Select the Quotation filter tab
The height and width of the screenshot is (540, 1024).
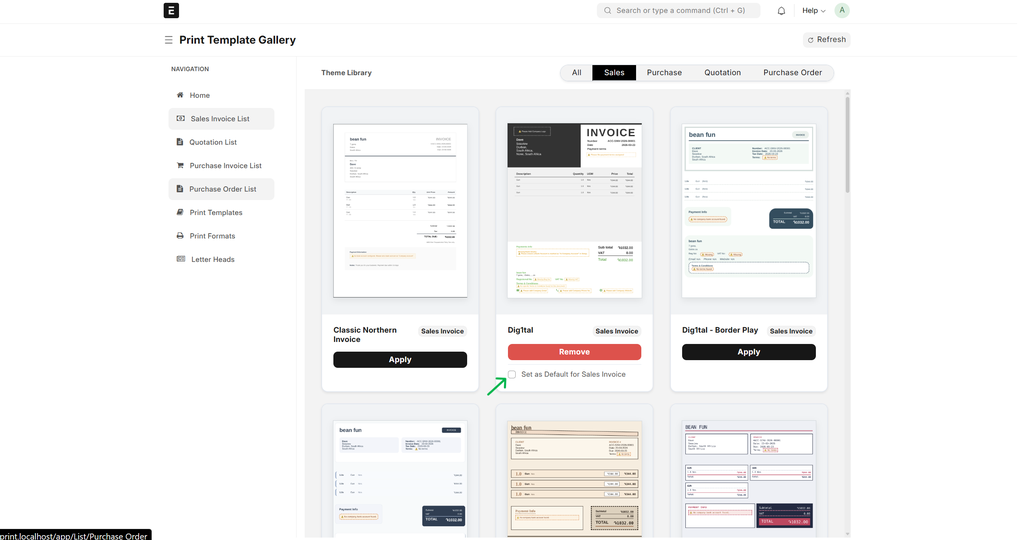[x=722, y=73]
